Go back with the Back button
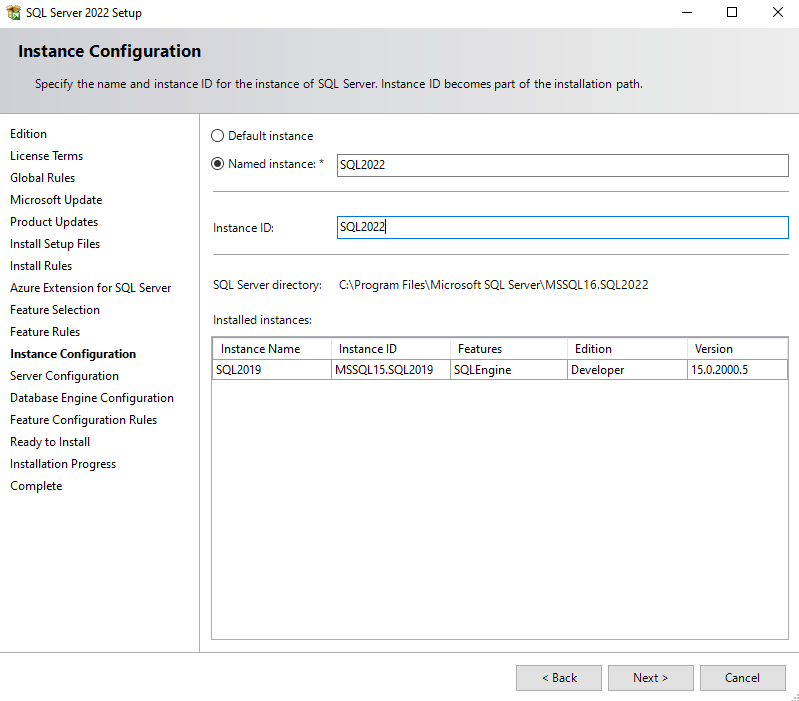This screenshot has height=701, width=799. point(558,678)
